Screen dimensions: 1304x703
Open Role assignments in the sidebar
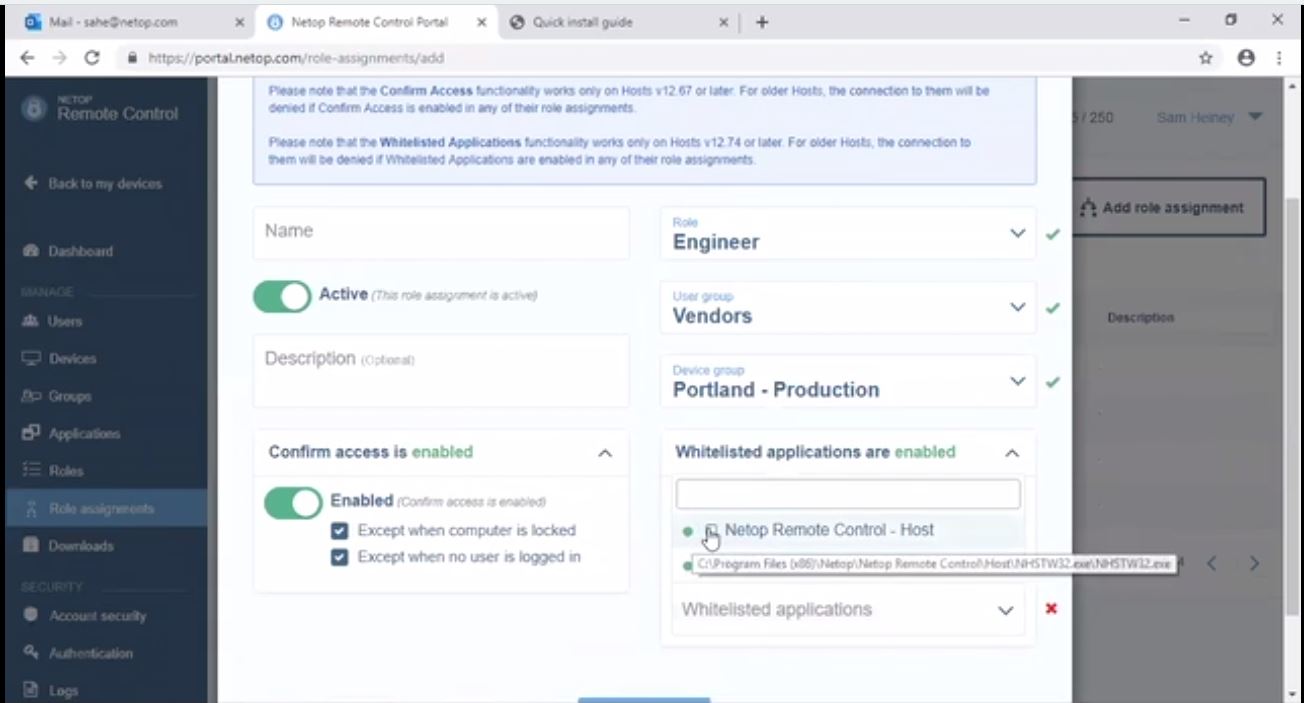coord(104,508)
